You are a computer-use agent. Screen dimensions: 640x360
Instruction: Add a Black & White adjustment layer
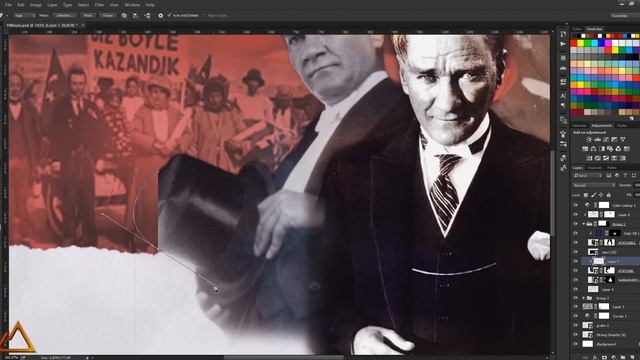tap(602, 149)
